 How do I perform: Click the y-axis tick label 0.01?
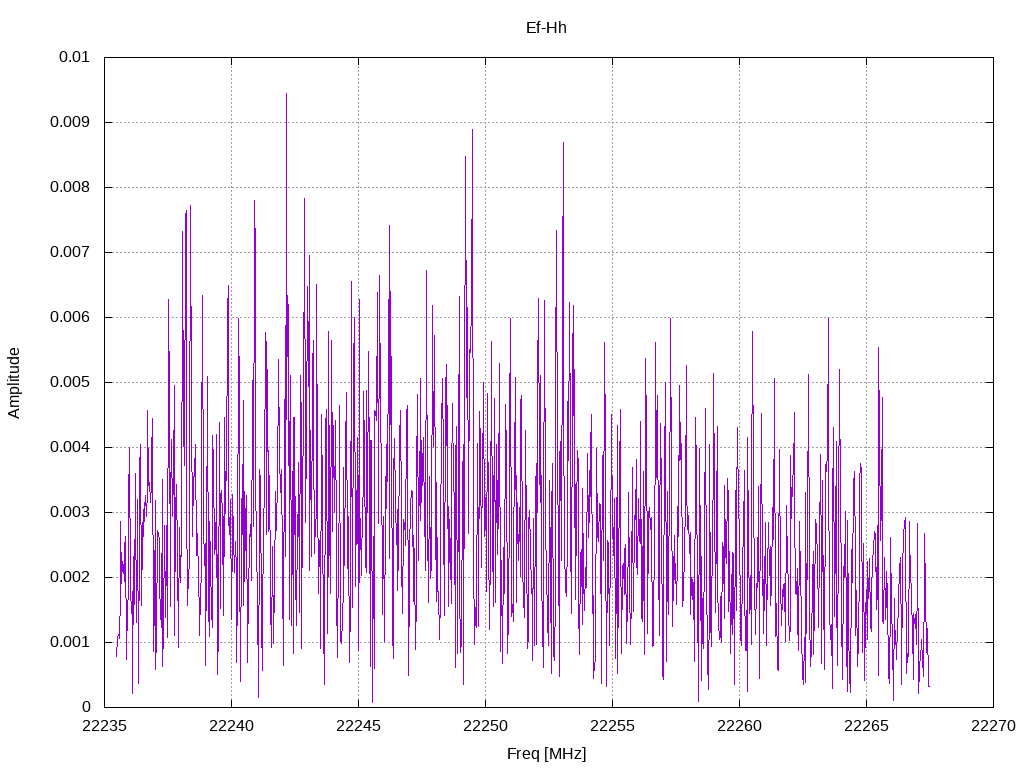click(74, 57)
